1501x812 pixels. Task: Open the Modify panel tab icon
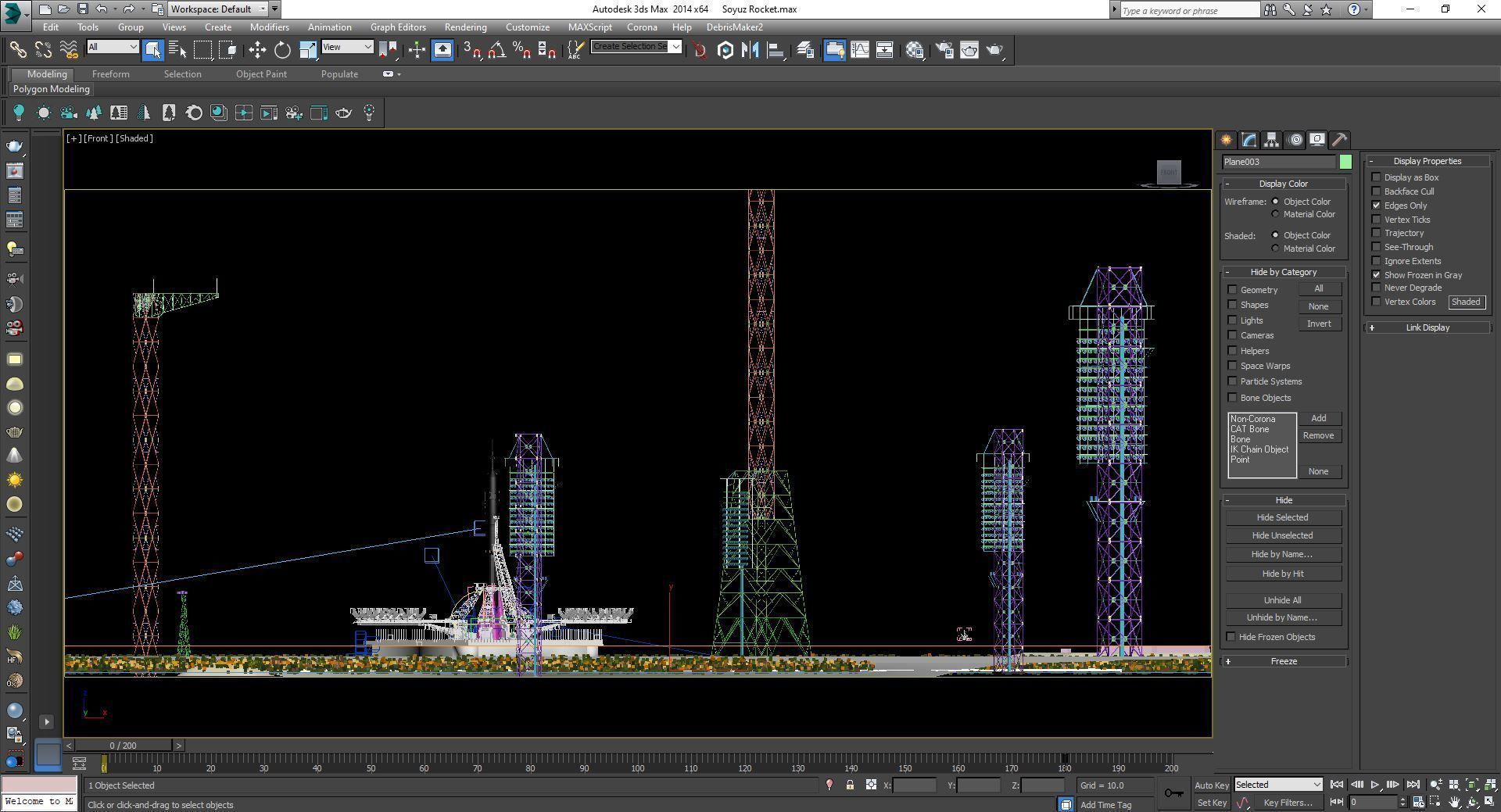click(x=1248, y=140)
